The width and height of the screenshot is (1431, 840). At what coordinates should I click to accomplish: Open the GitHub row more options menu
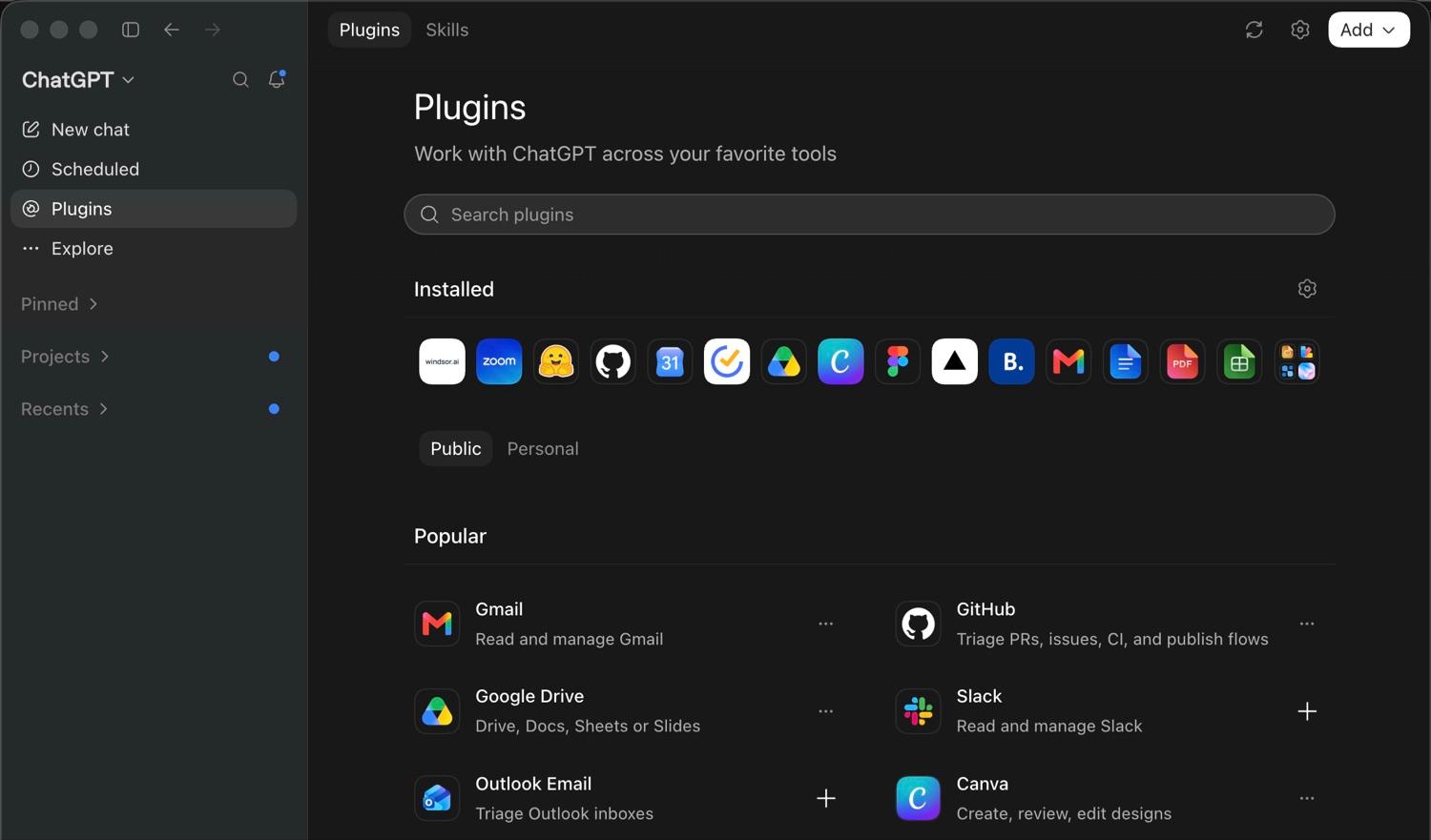click(x=1307, y=624)
